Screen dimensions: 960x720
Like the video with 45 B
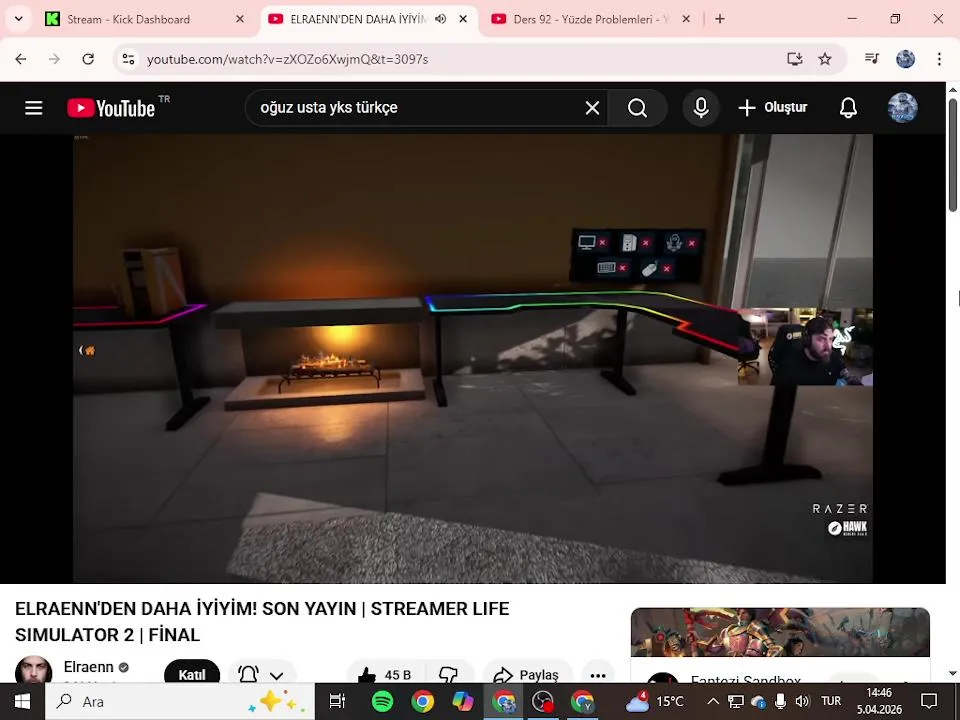(386, 673)
